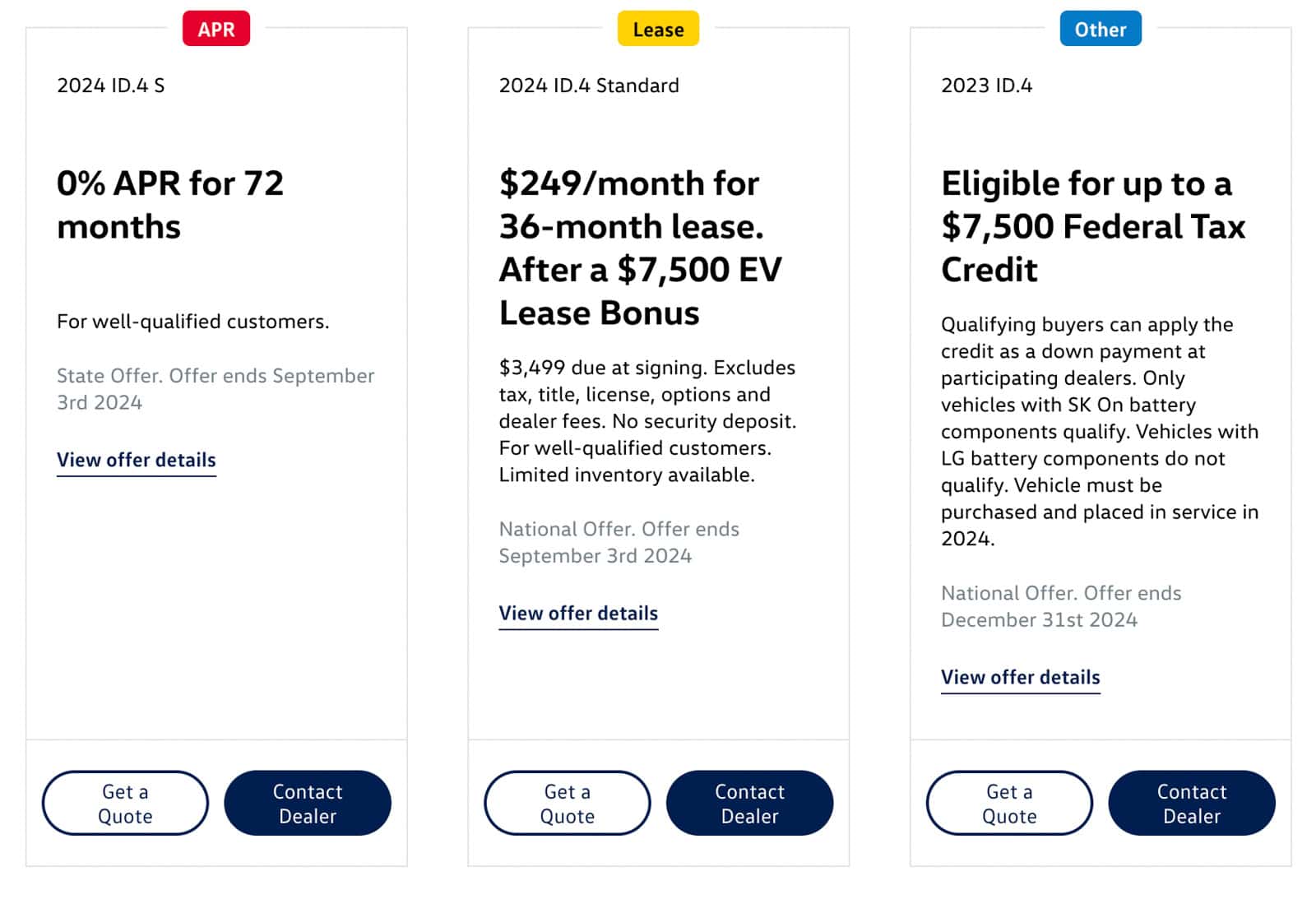View offer details for Federal Tax Credit offer
Image resolution: width=1316 pixels, height=899 pixels.
click(x=1020, y=677)
